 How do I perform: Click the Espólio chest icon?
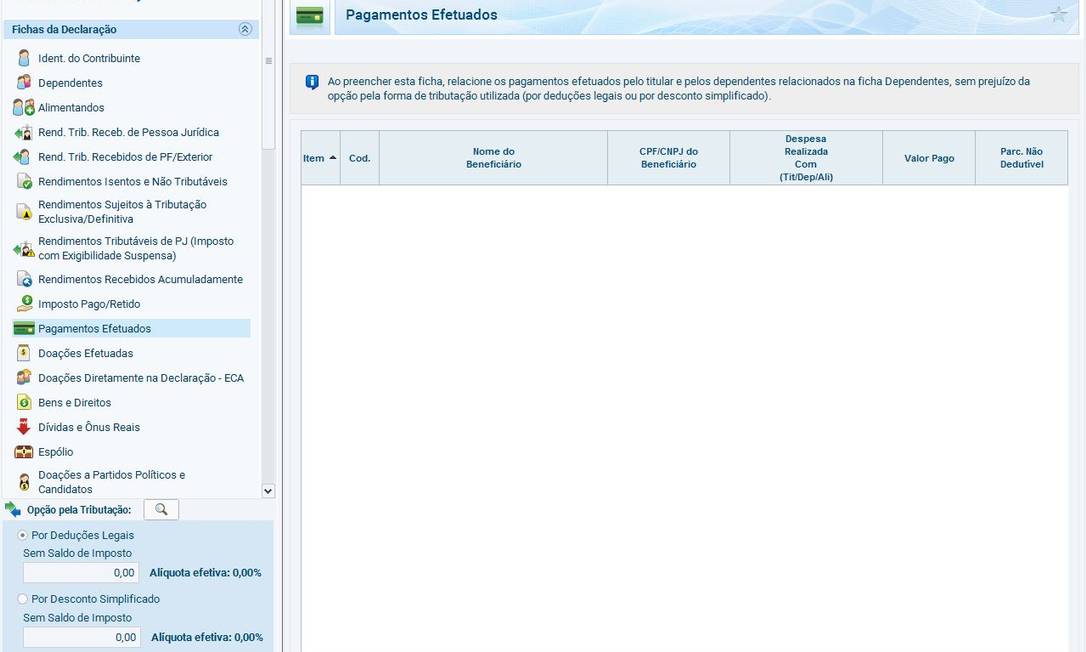pyautogui.click(x=24, y=452)
